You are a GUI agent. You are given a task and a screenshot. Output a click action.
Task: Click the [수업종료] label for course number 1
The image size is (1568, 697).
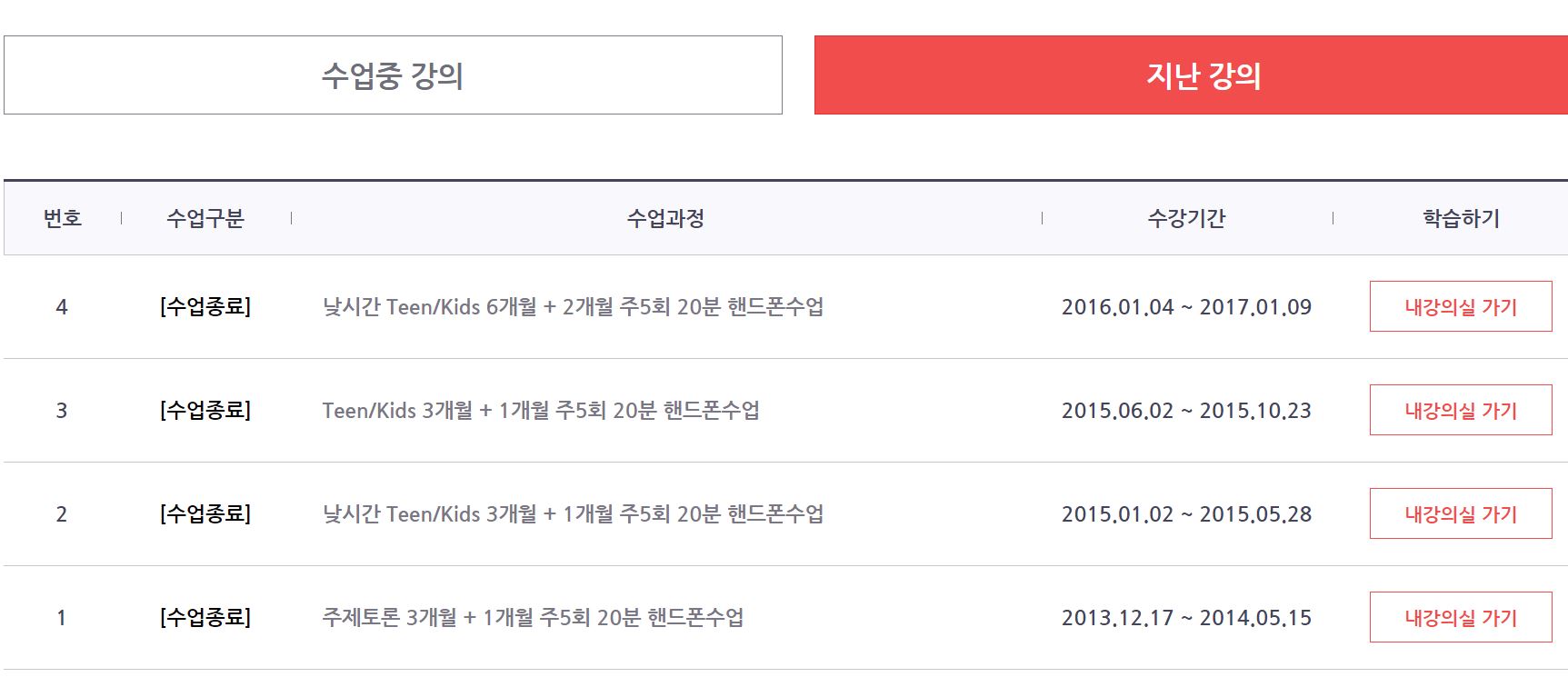(x=205, y=618)
